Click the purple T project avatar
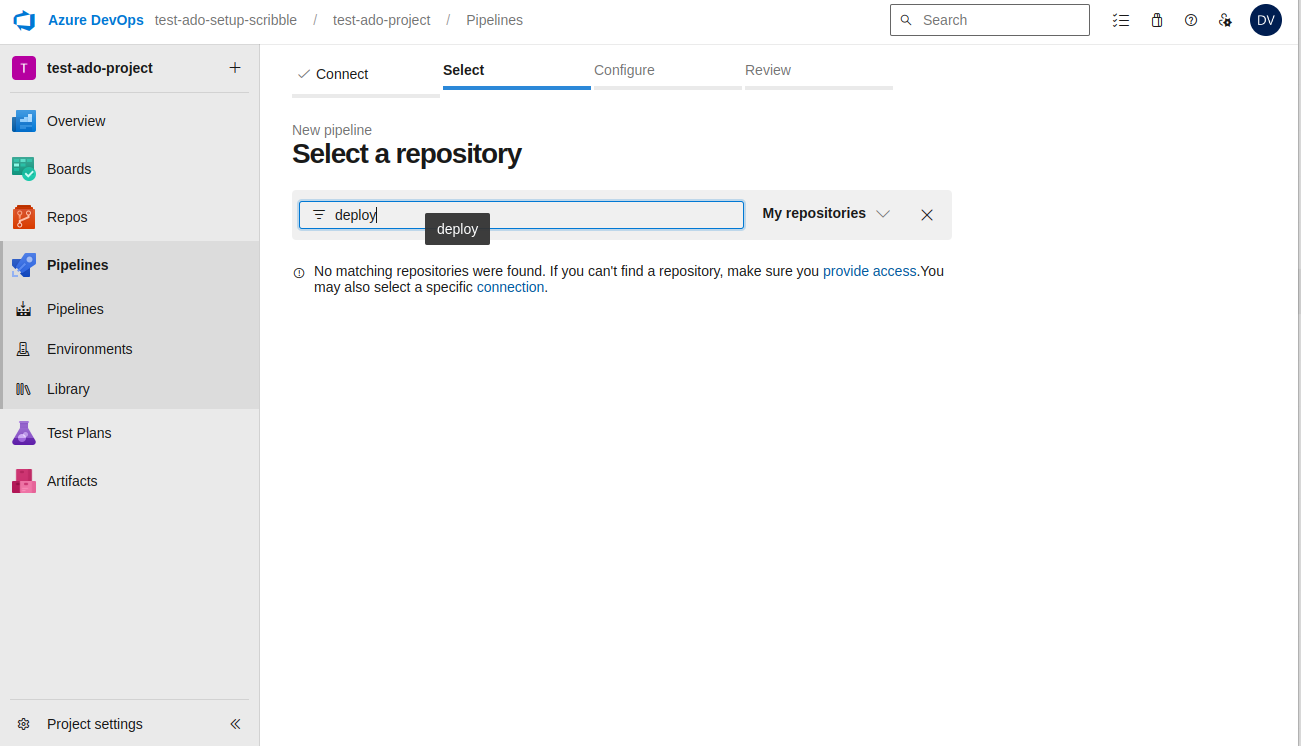The height and width of the screenshot is (746, 1301). point(24,68)
